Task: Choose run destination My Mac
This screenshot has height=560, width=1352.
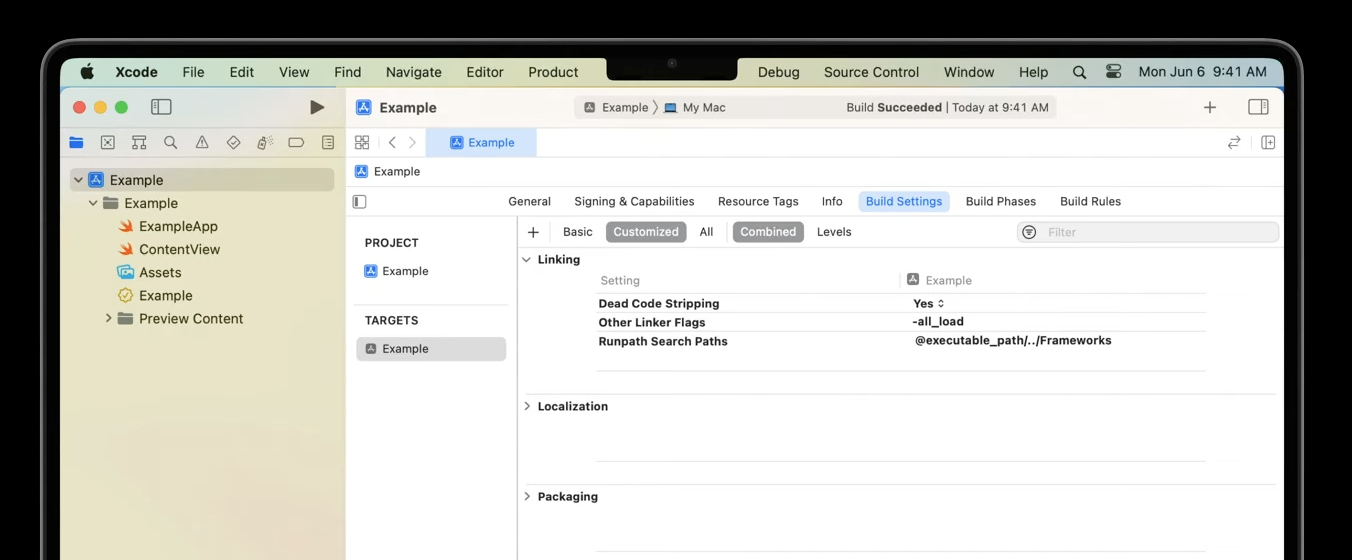Action: (x=695, y=107)
